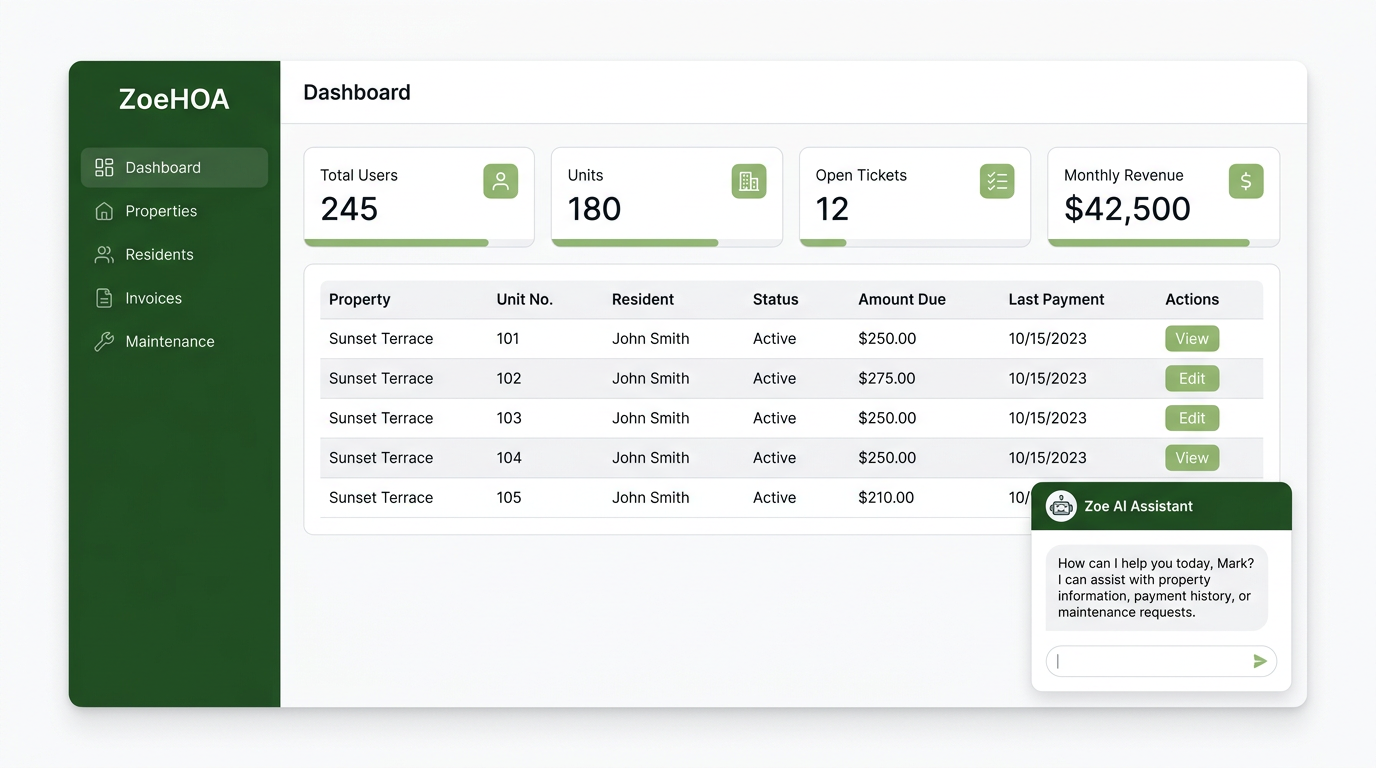Click View for unit 104

click(x=1192, y=458)
